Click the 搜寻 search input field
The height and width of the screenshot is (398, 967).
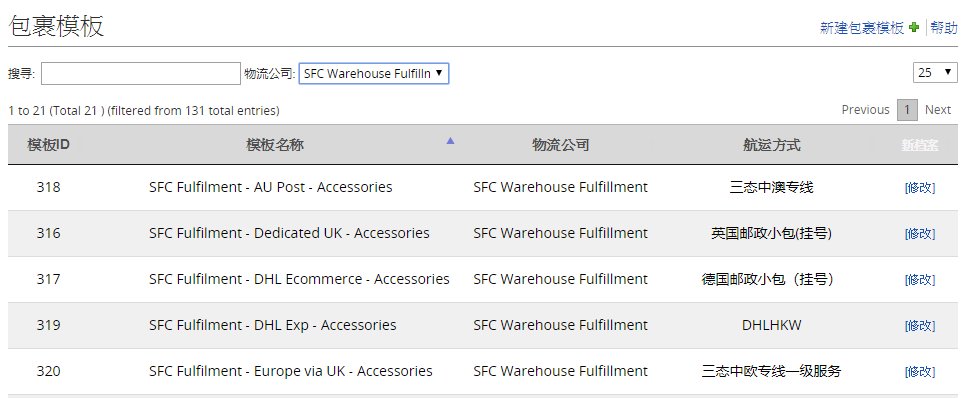click(x=141, y=73)
